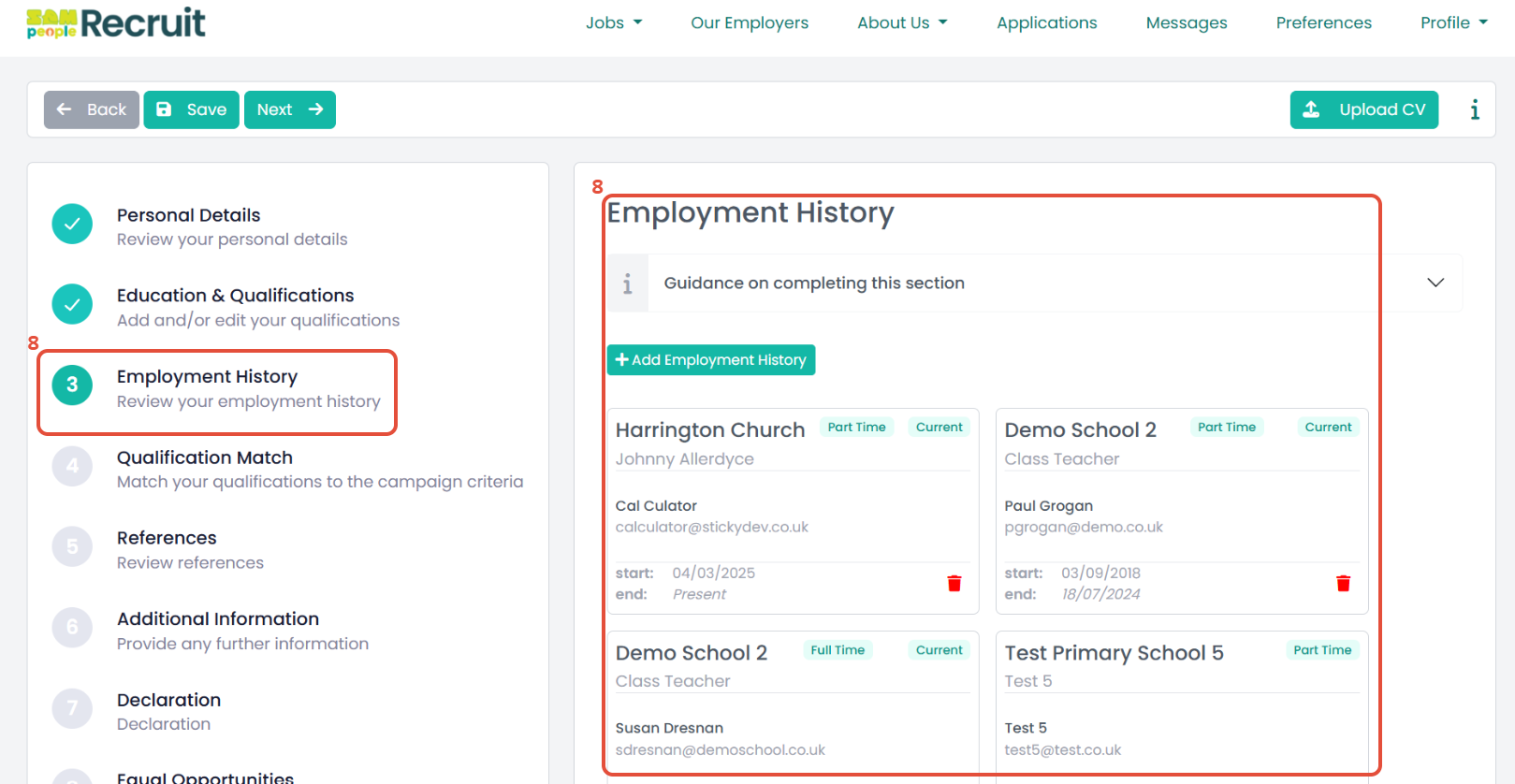Select the Qualification Match step
Viewport: 1515px width, 784px height.
click(205, 458)
